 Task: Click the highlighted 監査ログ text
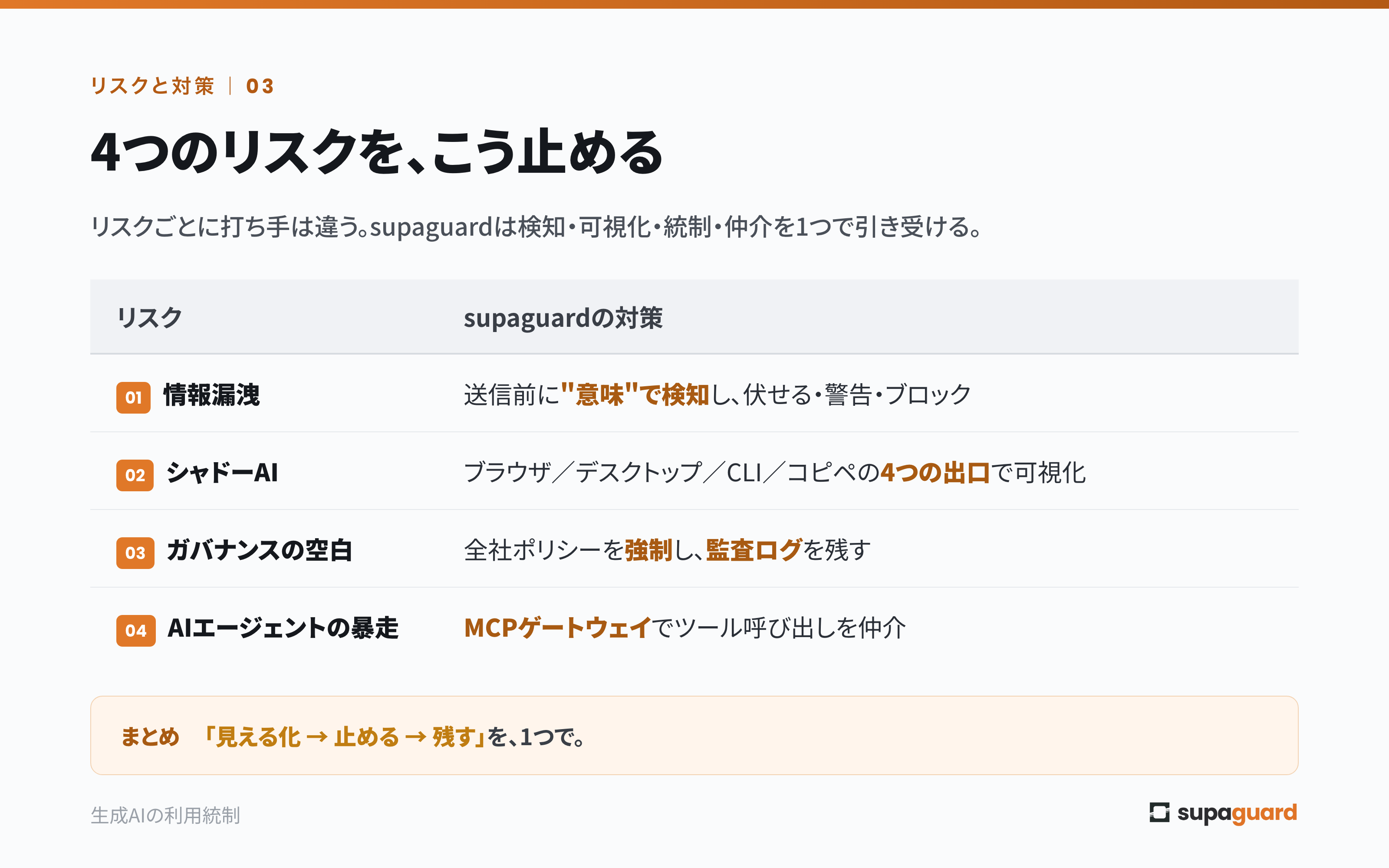(x=754, y=551)
